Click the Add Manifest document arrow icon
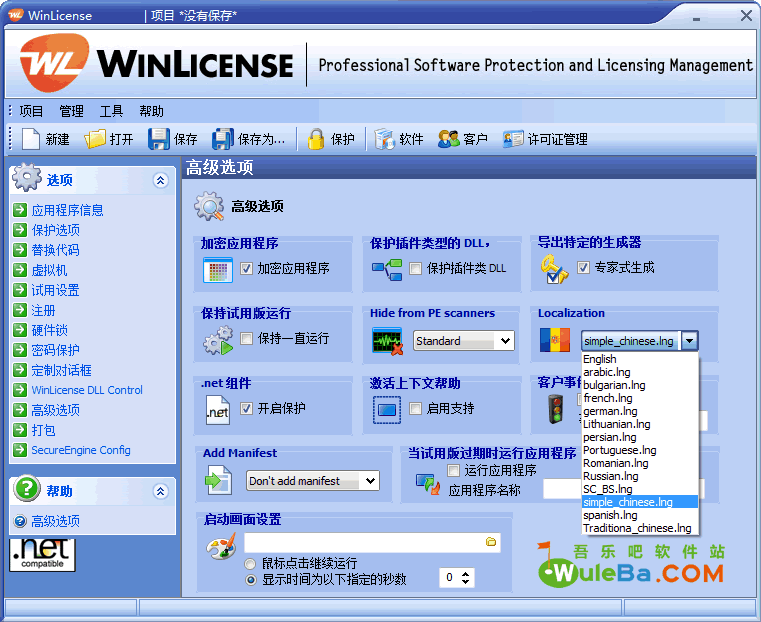 [x=219, y=480]
